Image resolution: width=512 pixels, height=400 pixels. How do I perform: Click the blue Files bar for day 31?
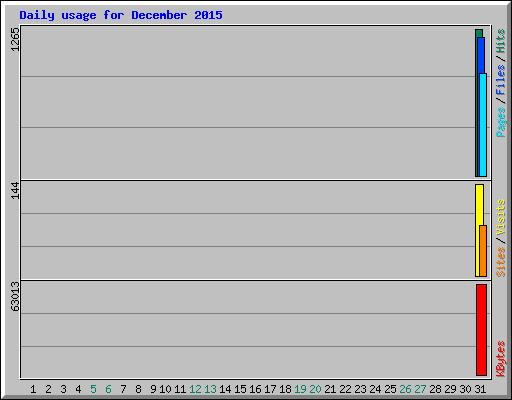481,55
